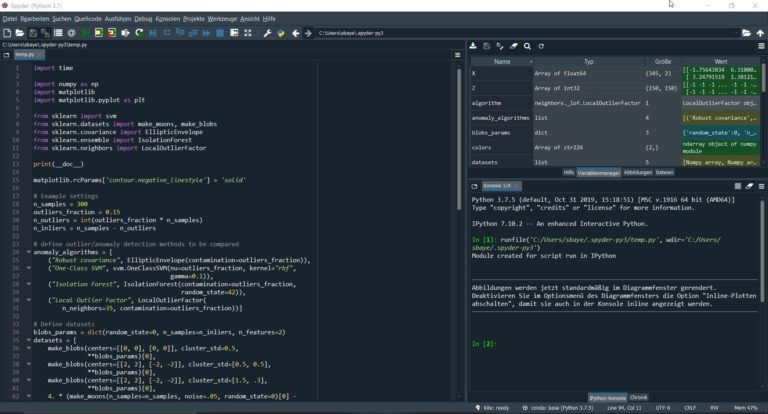Open the Variable manager options hamburger menu

tap(761, 46)
